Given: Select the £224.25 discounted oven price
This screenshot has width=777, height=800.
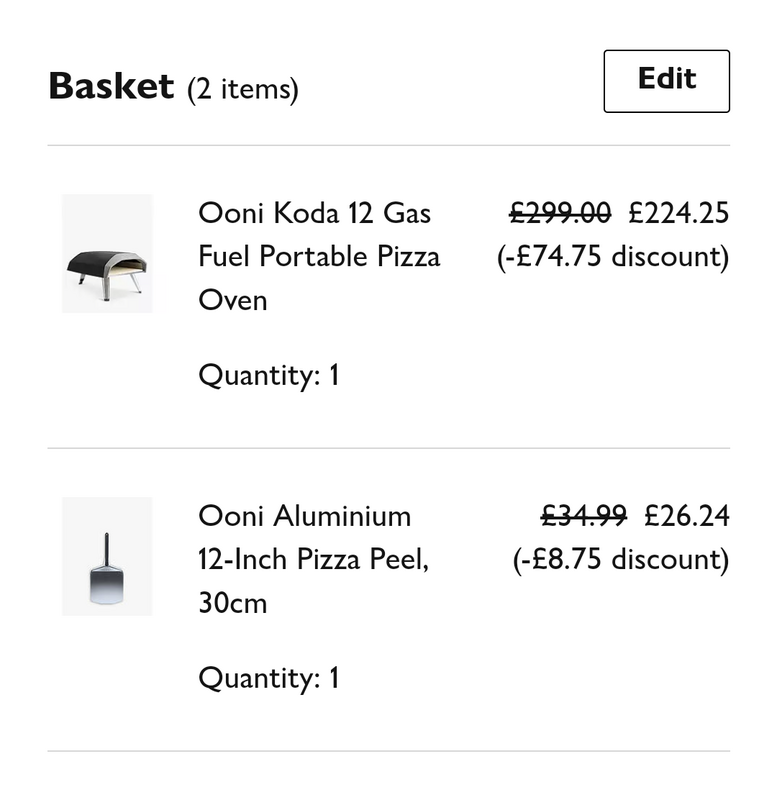Looking at the screenshot, I should click(679, 213).
